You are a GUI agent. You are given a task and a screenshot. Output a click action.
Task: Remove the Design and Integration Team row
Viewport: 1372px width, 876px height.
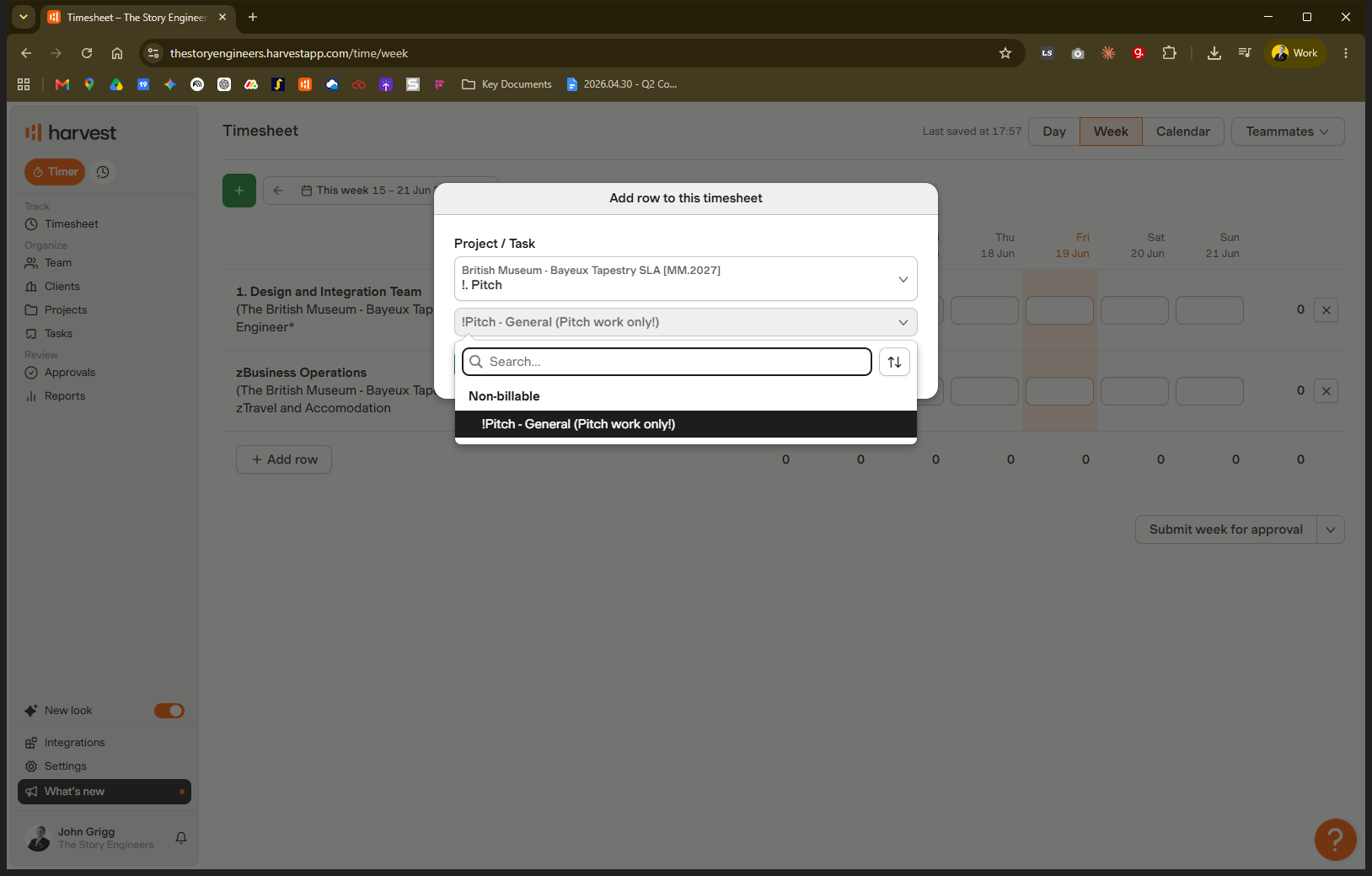click(x=1326, y=310)
